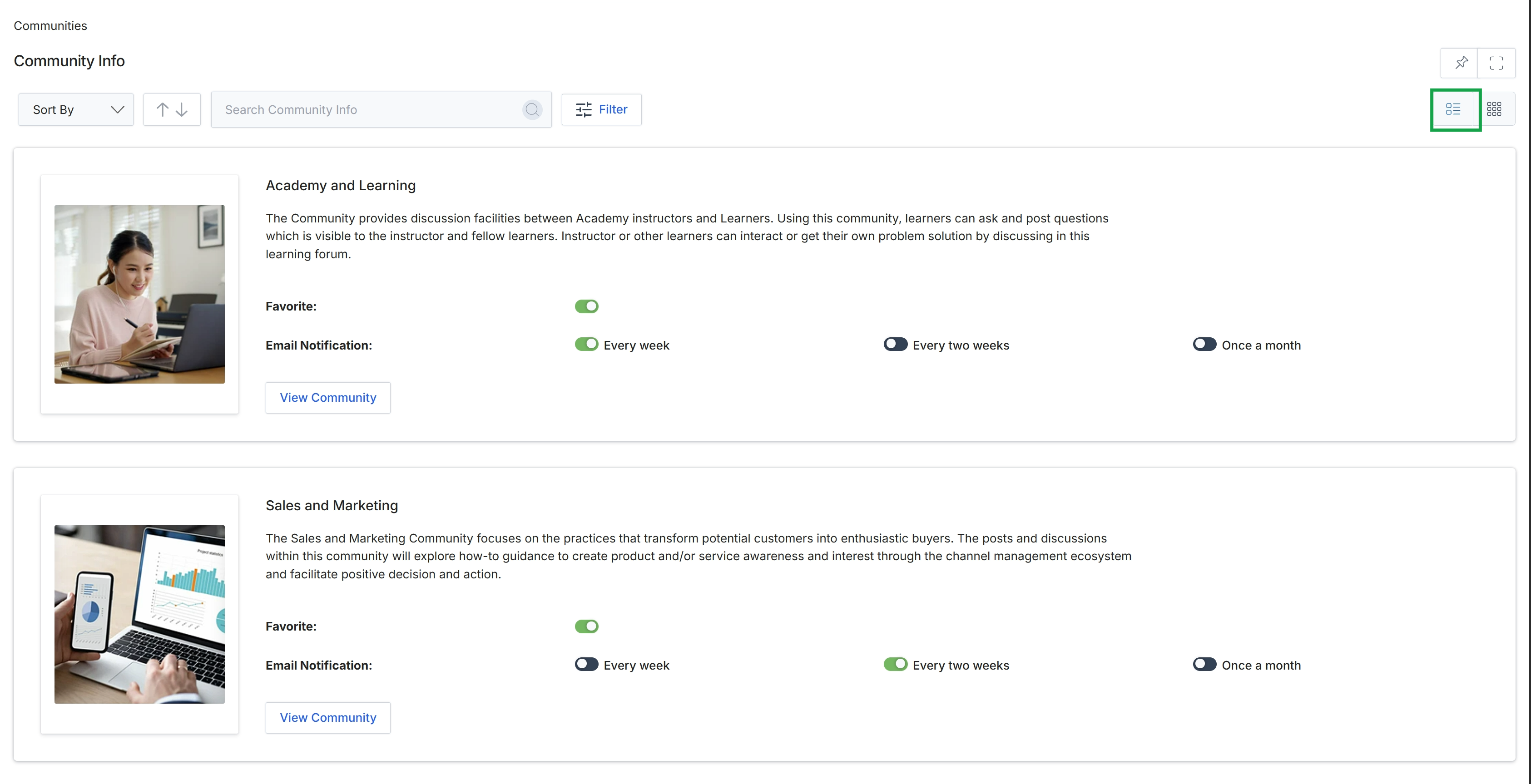Image resolution: width=1531 pixels, height=784 pixels.
Task: Click the Communities breadcrumb text
Action: 50,25
